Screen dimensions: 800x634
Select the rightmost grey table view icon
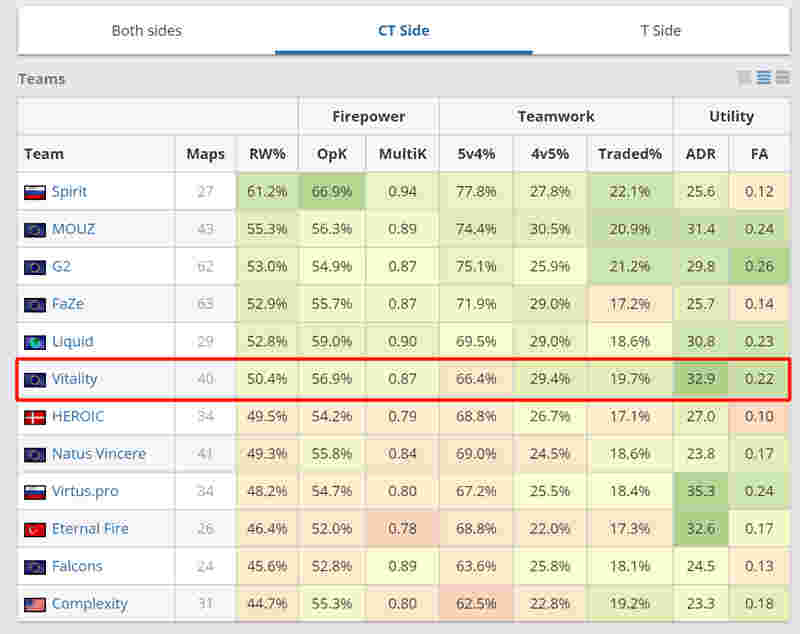(782, 78)
